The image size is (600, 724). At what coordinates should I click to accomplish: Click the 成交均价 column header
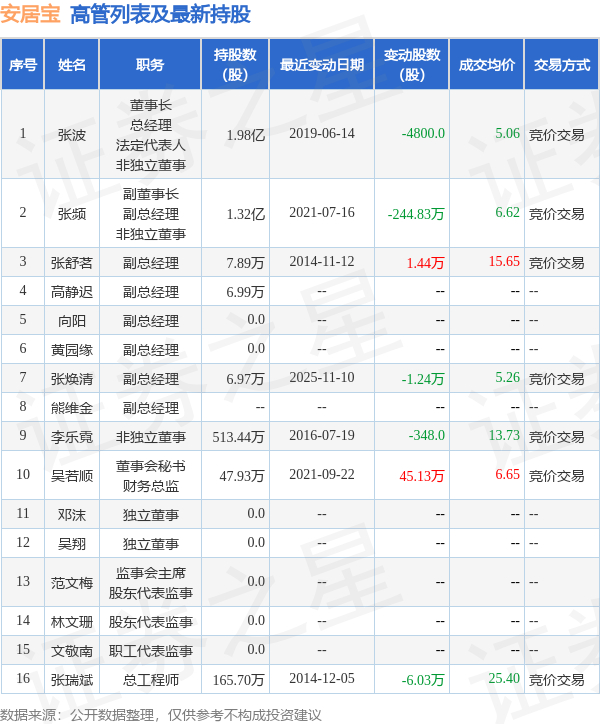point(486,65)
